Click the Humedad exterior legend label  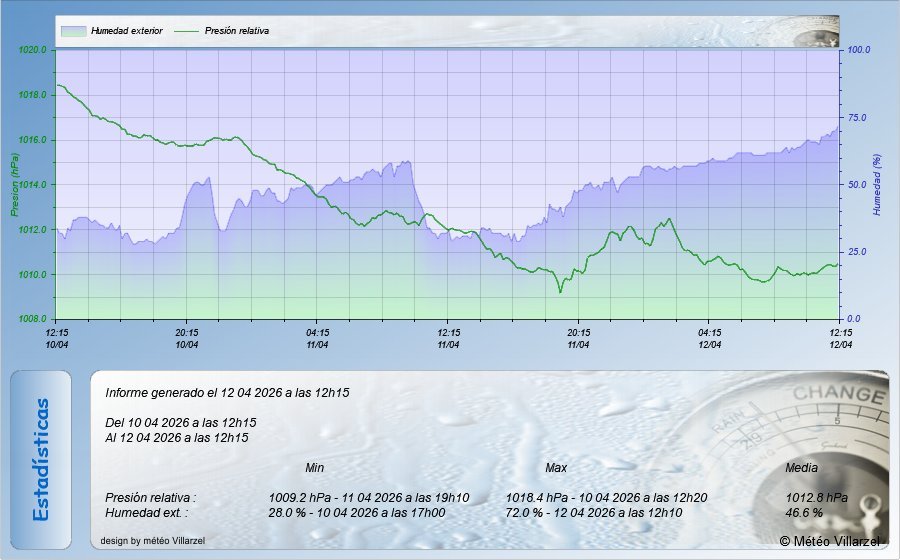pyautogui.click(x=126, y=31)
